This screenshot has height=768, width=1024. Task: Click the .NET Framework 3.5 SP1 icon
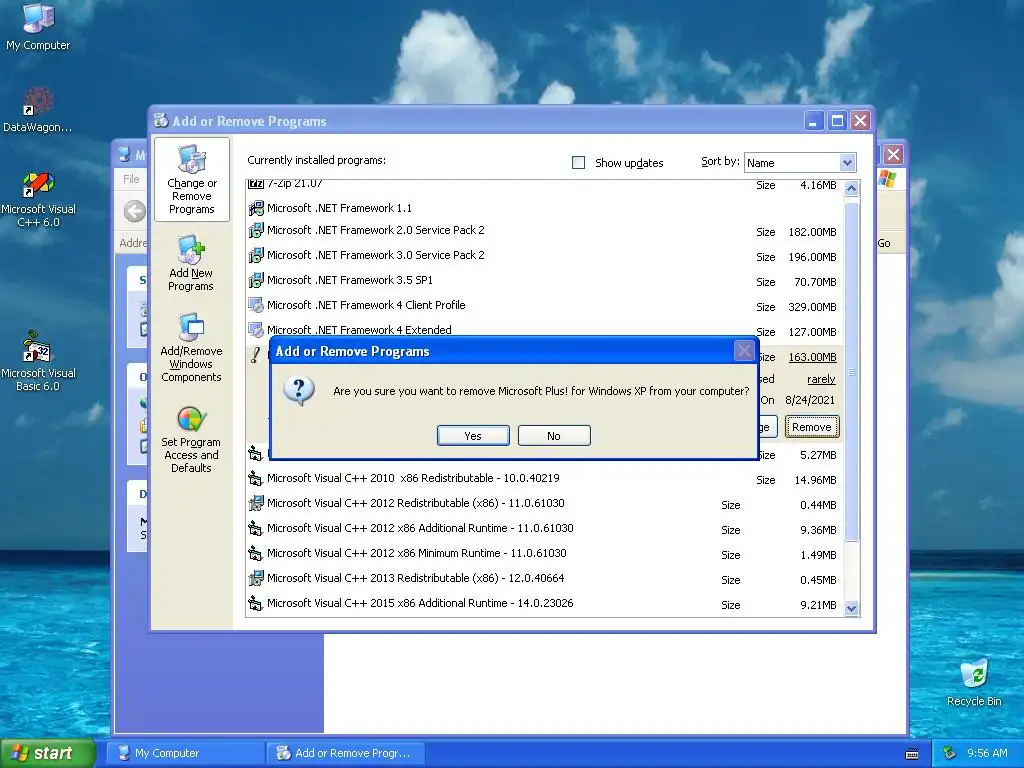pyautogui.click(x=256, y=280)
